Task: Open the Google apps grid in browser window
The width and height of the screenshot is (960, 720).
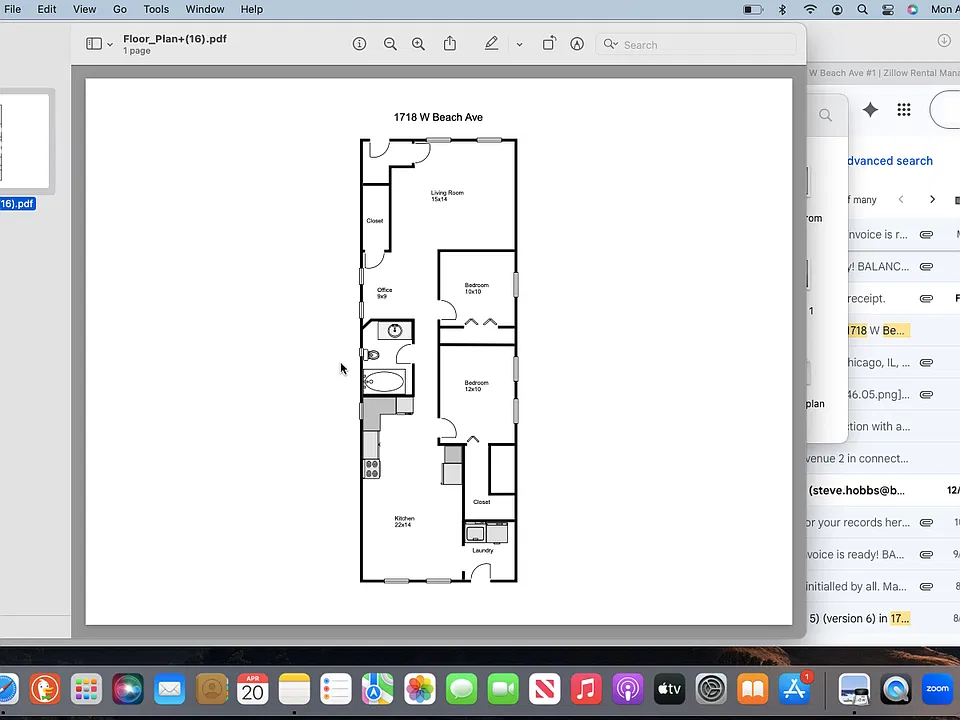Action: [x=904, y=110]
